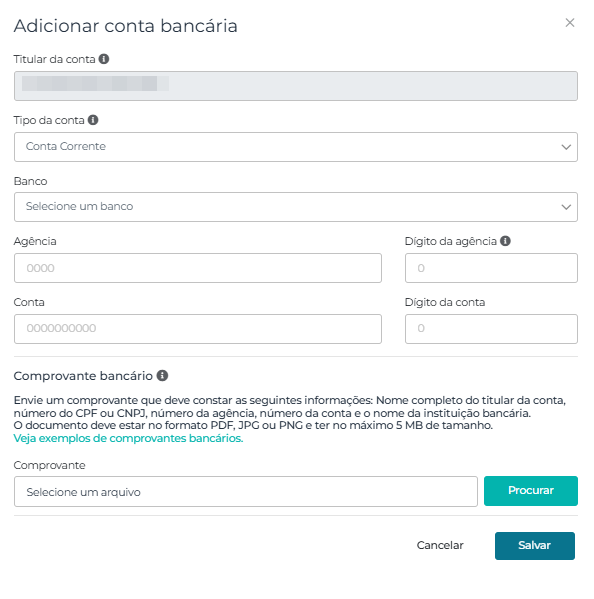This screenshot has height=599, width=594.
Task: Click the info icon beside Titular da conta
Action: 104,59
